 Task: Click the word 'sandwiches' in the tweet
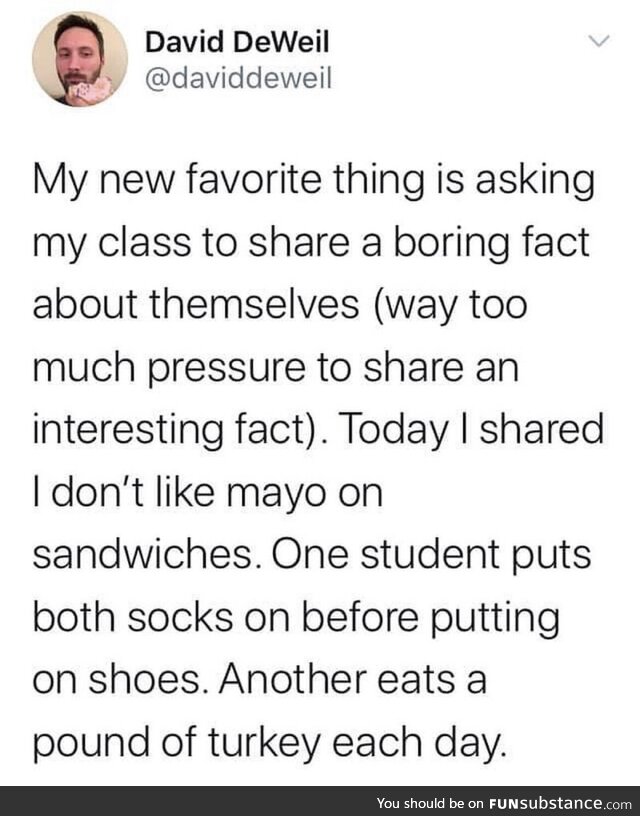point(142,555)
